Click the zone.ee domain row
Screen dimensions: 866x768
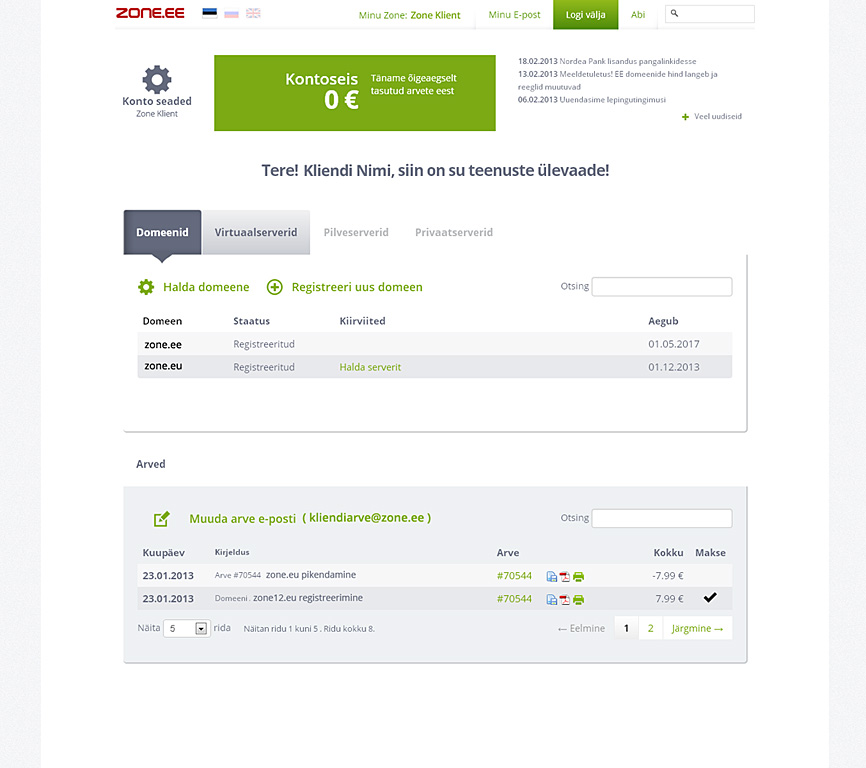coord(435,344)
